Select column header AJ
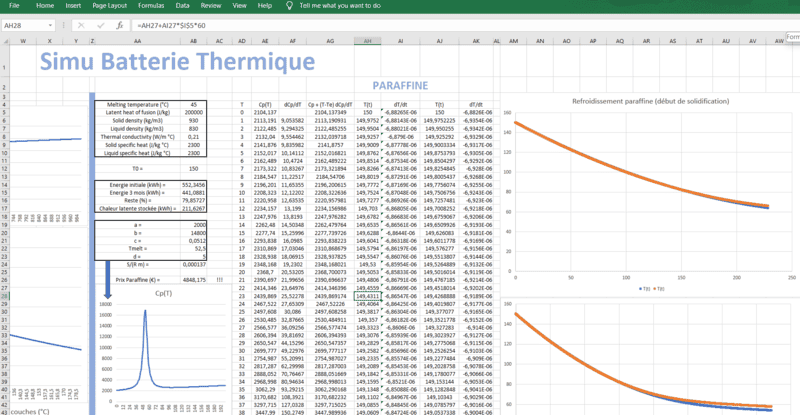The width and height of the screenshot is (800, 415). coord(439,41)
